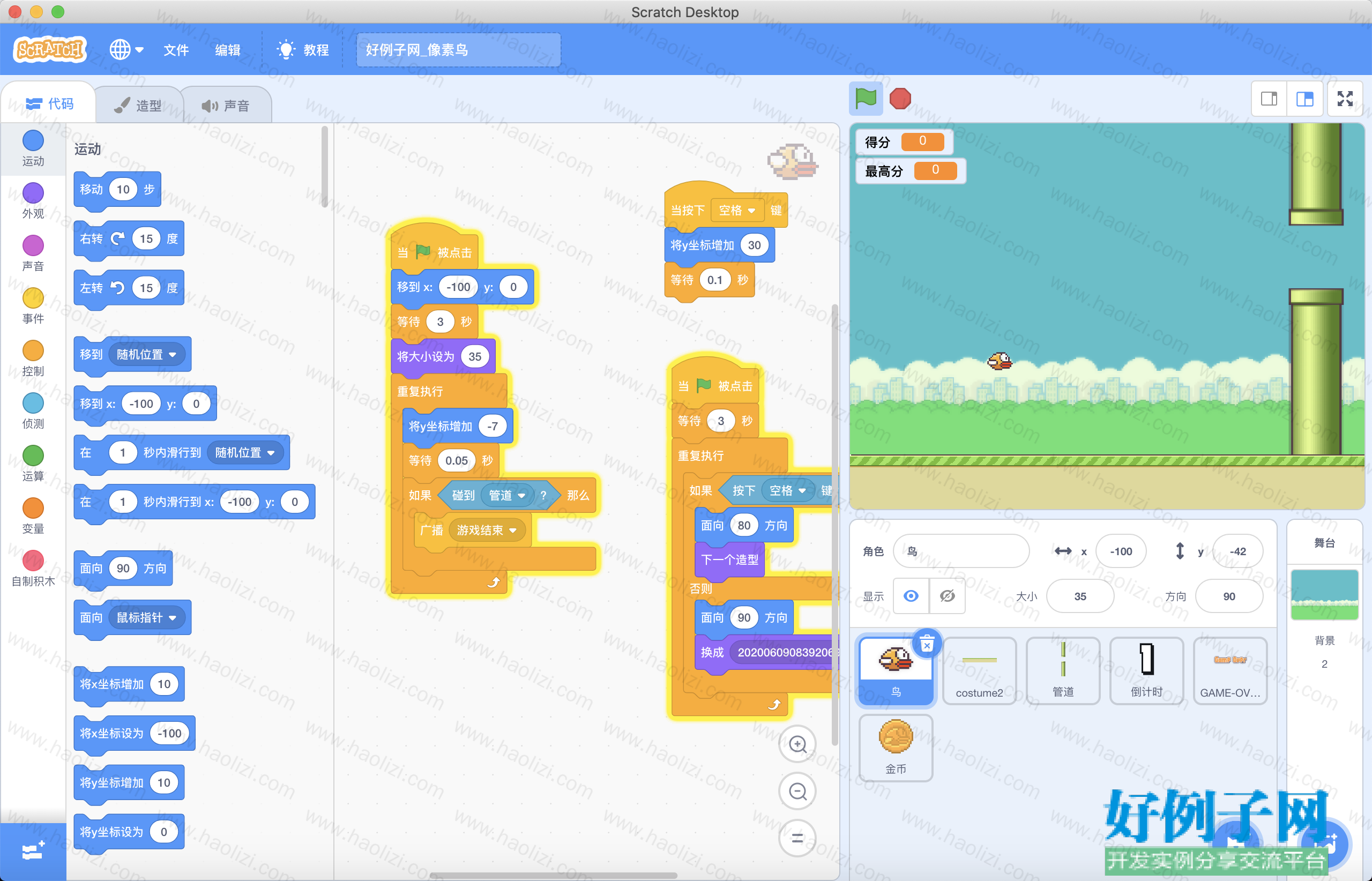Edit the project title field
This screenshot has height=881, width=1372.
[458, 50]
